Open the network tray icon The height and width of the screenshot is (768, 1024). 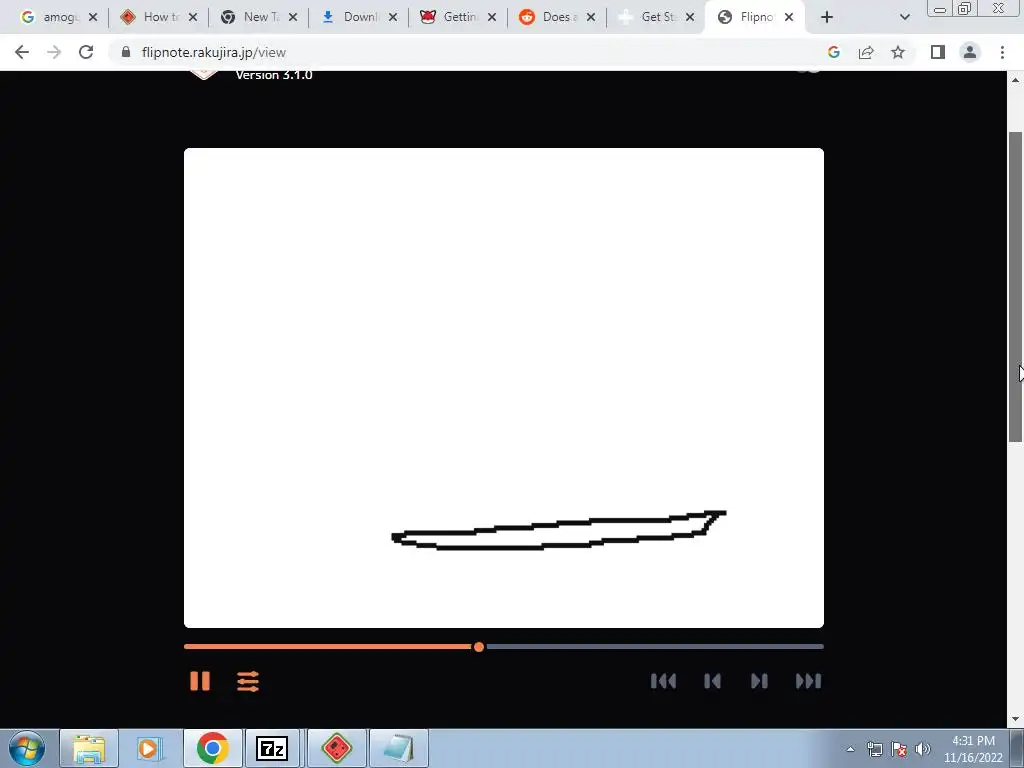pos(874,749)
